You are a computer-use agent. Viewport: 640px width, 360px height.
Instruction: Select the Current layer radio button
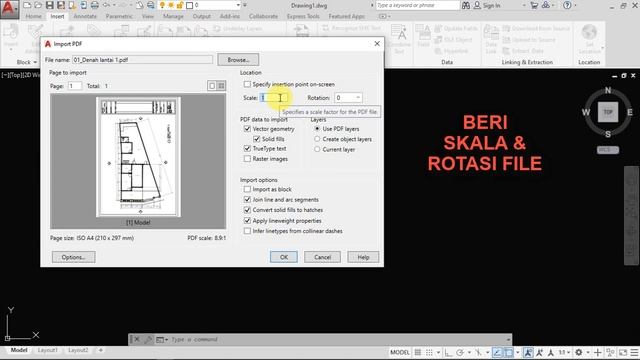pyautogui.click(x=317, y=149)
